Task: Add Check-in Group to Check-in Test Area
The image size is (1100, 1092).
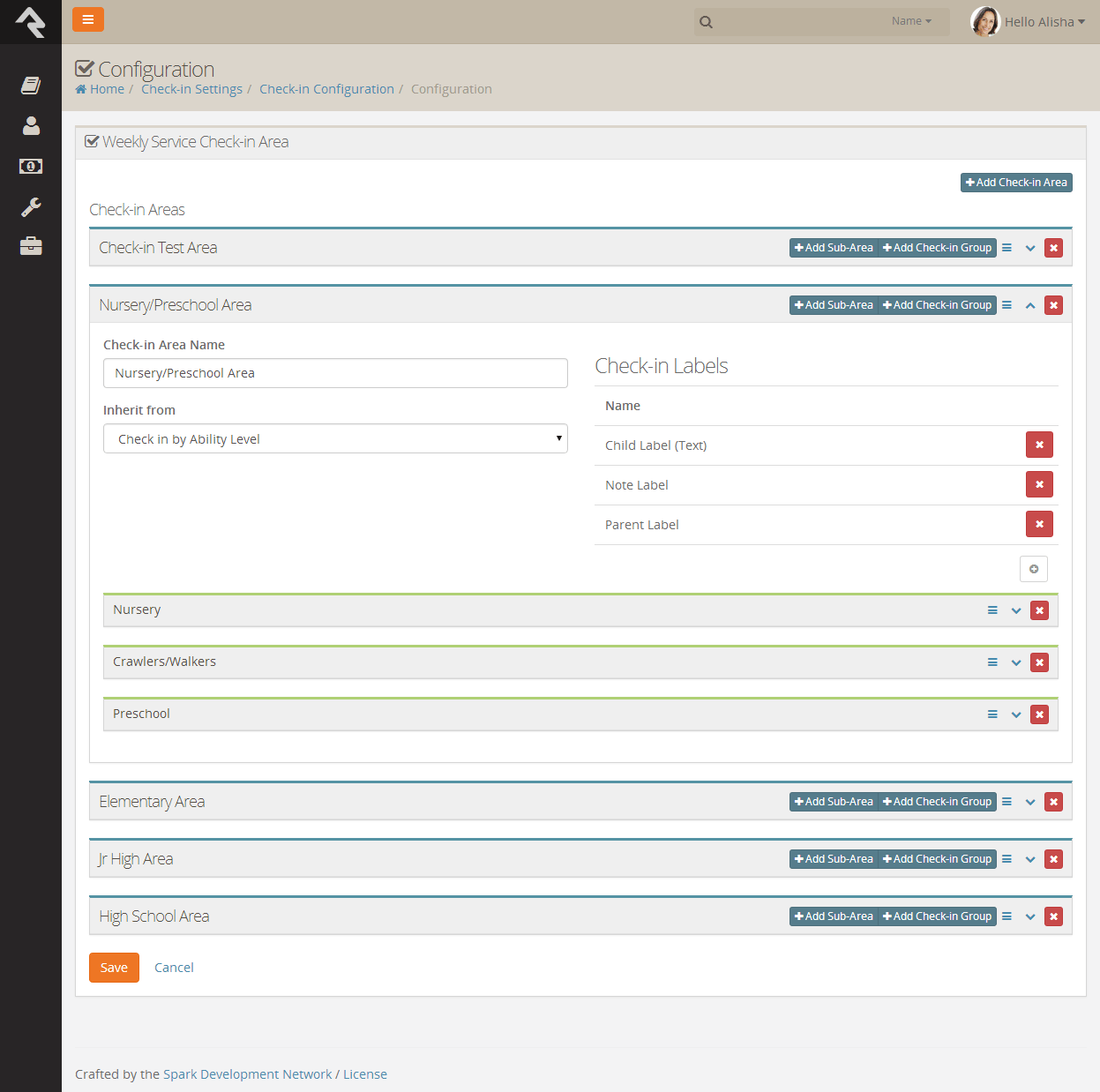Action: click(937, 248)
